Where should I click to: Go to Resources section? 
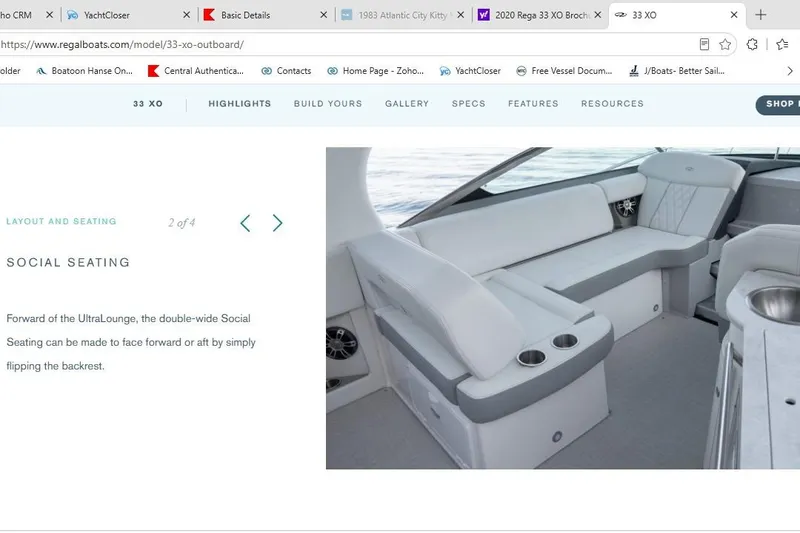pos(612,104)
